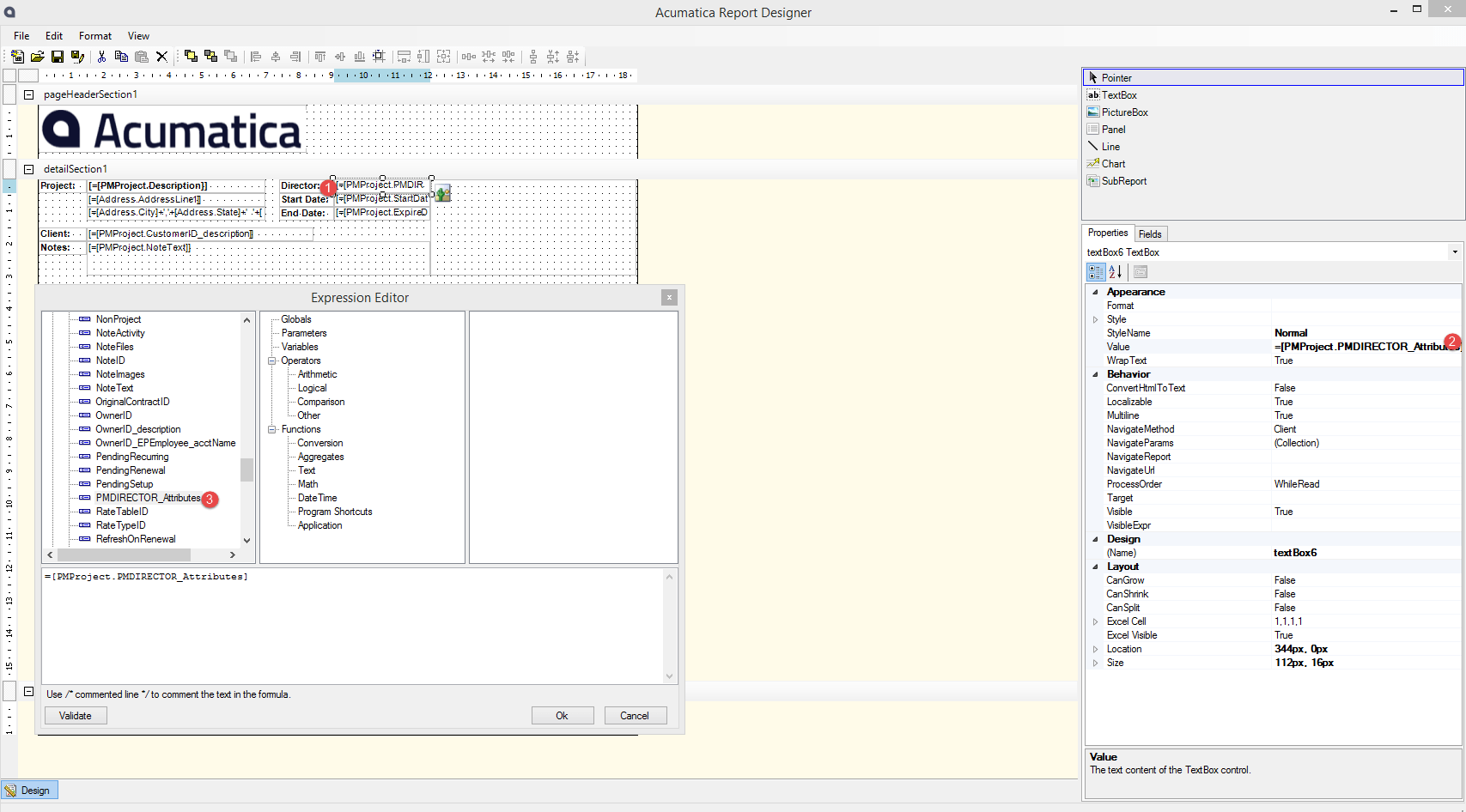Screen dimensions: 1466x812
Task: Align selected controls to bottom edges
Action: click(360, 57)
